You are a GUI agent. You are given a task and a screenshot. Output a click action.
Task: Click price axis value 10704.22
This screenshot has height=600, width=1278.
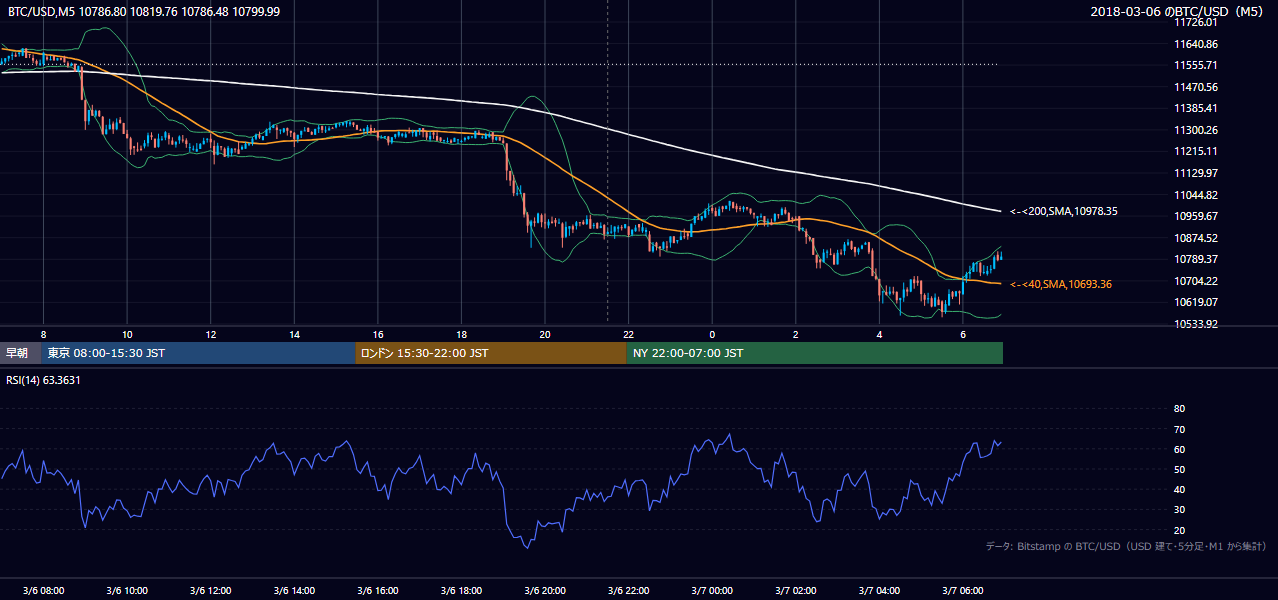(1196, 281)
